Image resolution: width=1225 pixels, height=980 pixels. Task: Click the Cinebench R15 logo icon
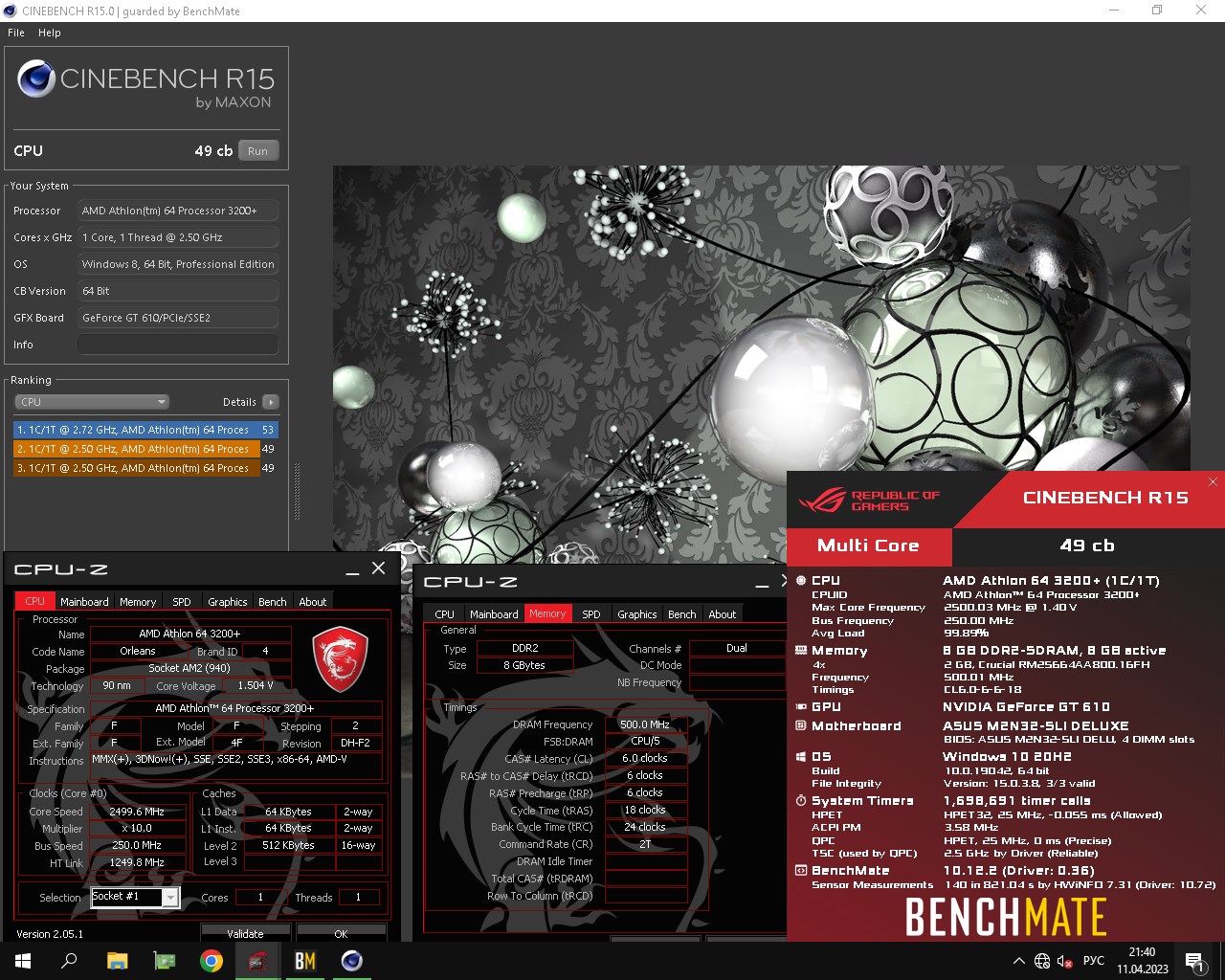tap(35, 78)
